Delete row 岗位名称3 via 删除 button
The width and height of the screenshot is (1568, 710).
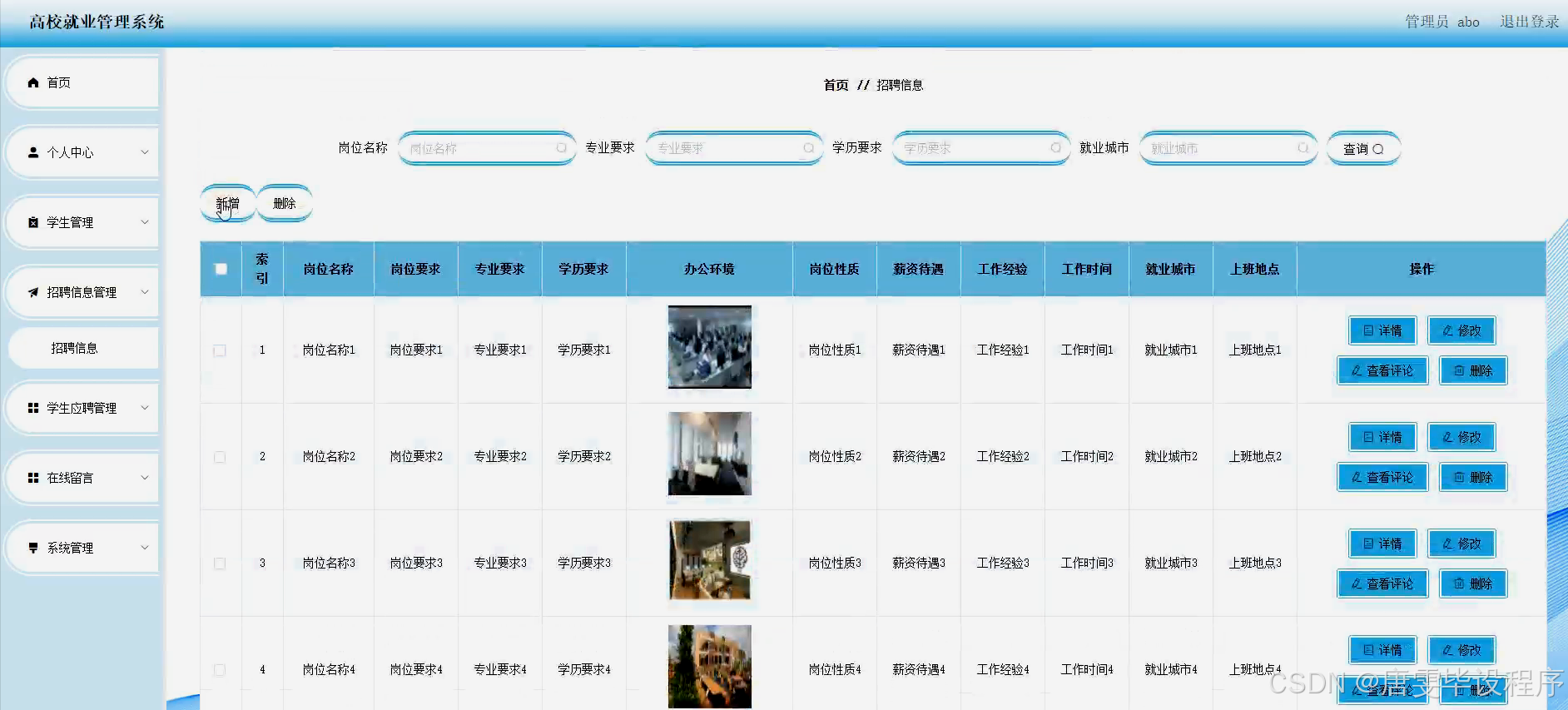[1473, 583]
